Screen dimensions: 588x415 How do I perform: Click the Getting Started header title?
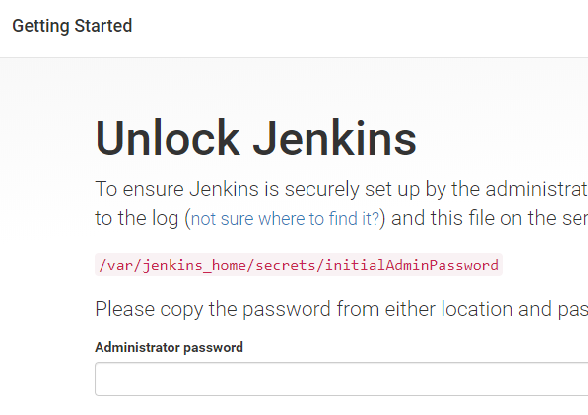(72, 26)
